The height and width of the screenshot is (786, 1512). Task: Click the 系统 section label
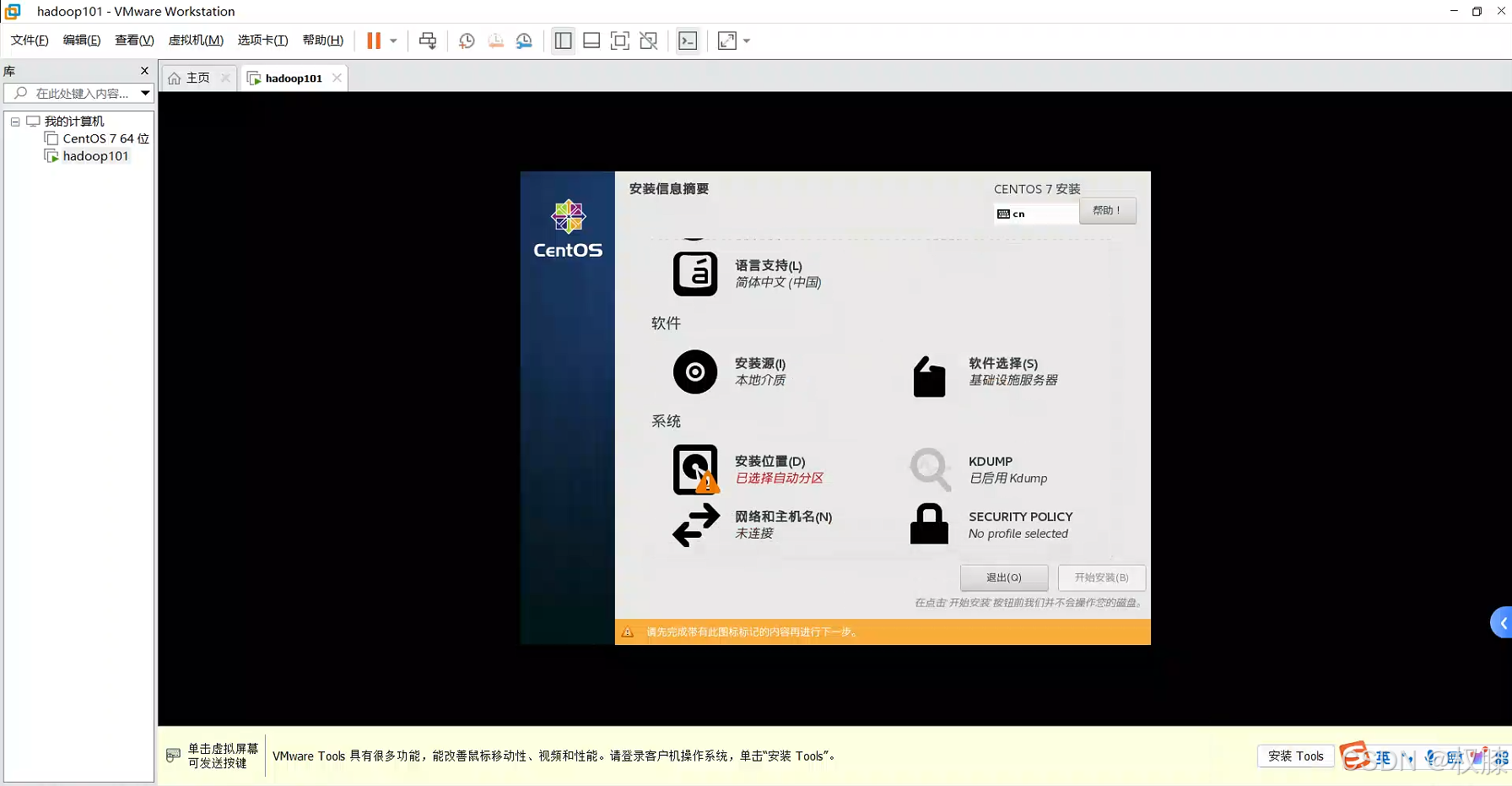tap(666, 421)
